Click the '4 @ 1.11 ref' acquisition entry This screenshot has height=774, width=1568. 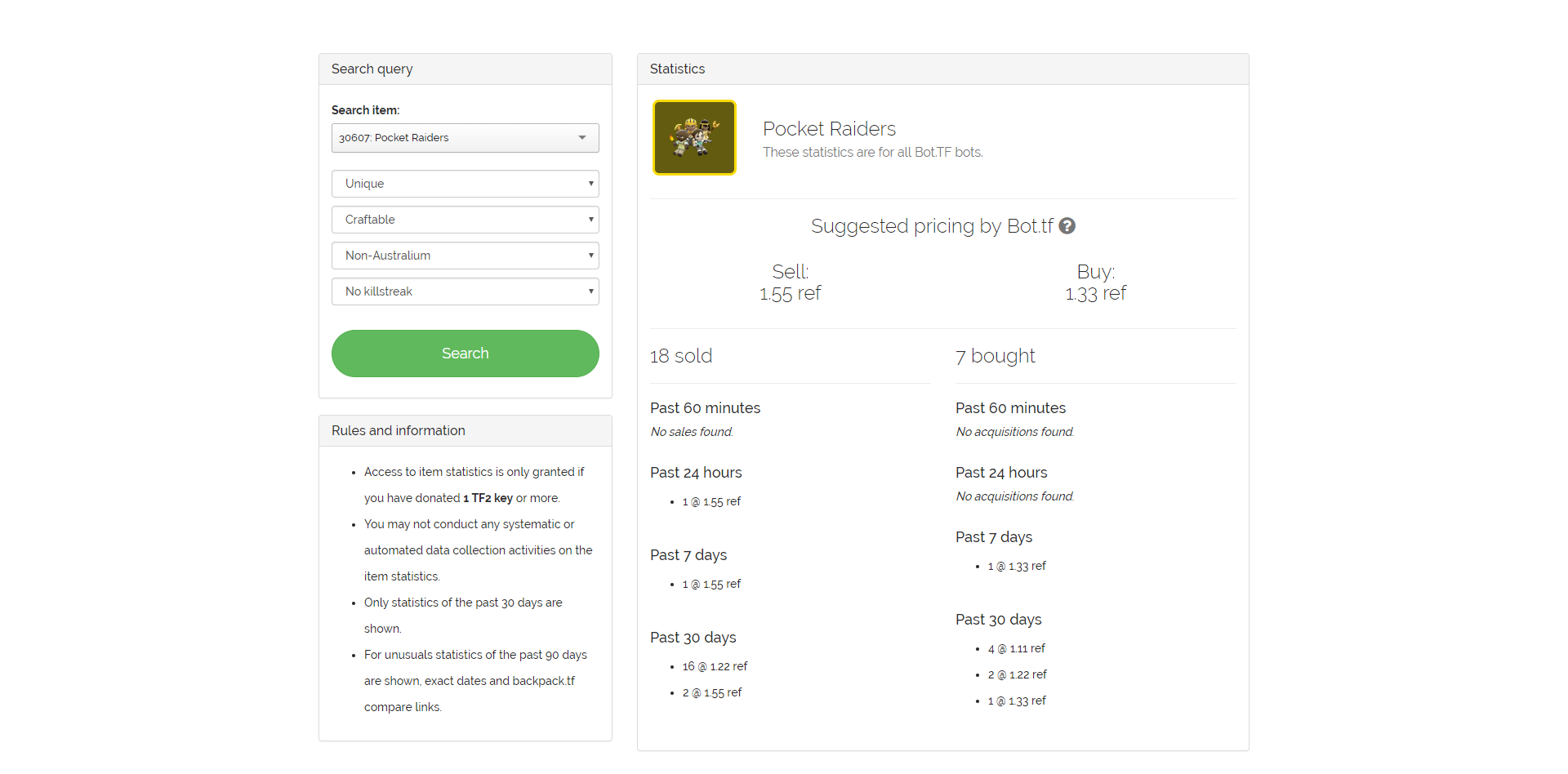[1016, 648]
